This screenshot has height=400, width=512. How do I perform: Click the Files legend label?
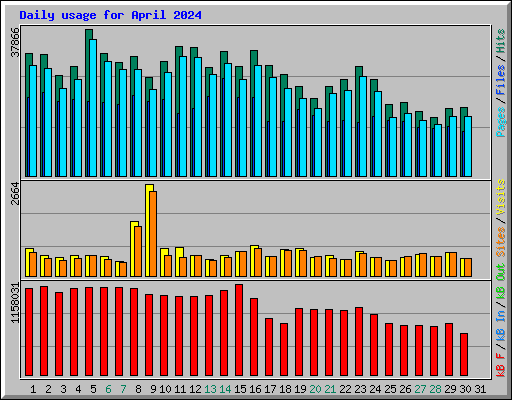(x=501, y=80)
